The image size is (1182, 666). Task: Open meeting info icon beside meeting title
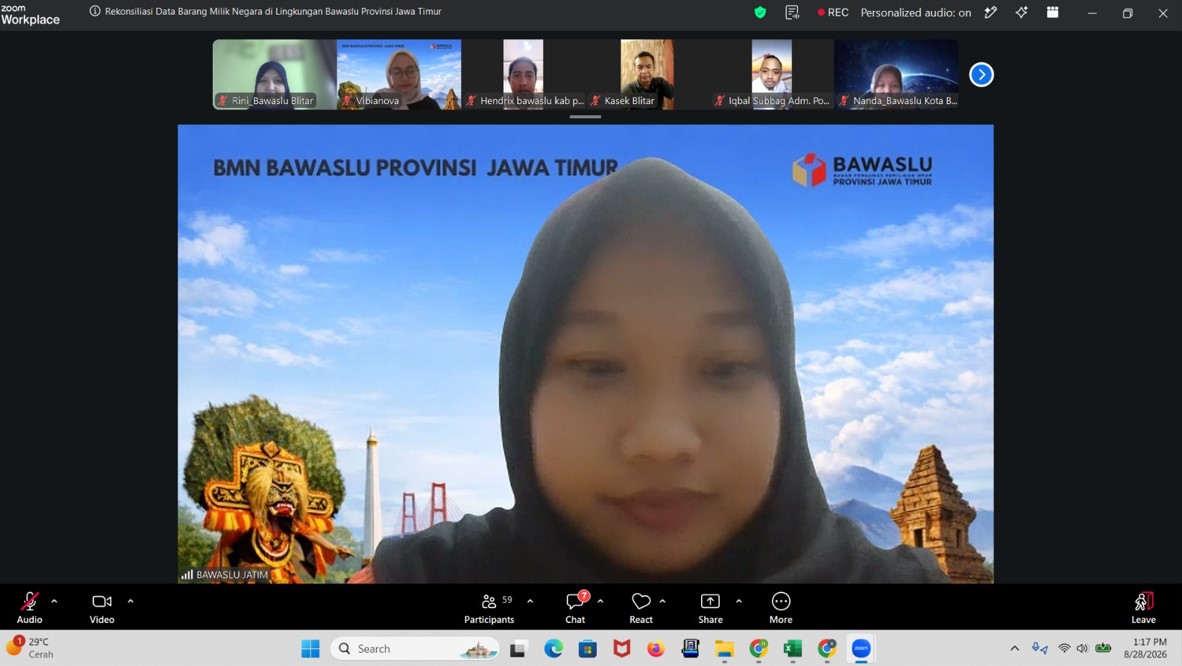point(95,11)
